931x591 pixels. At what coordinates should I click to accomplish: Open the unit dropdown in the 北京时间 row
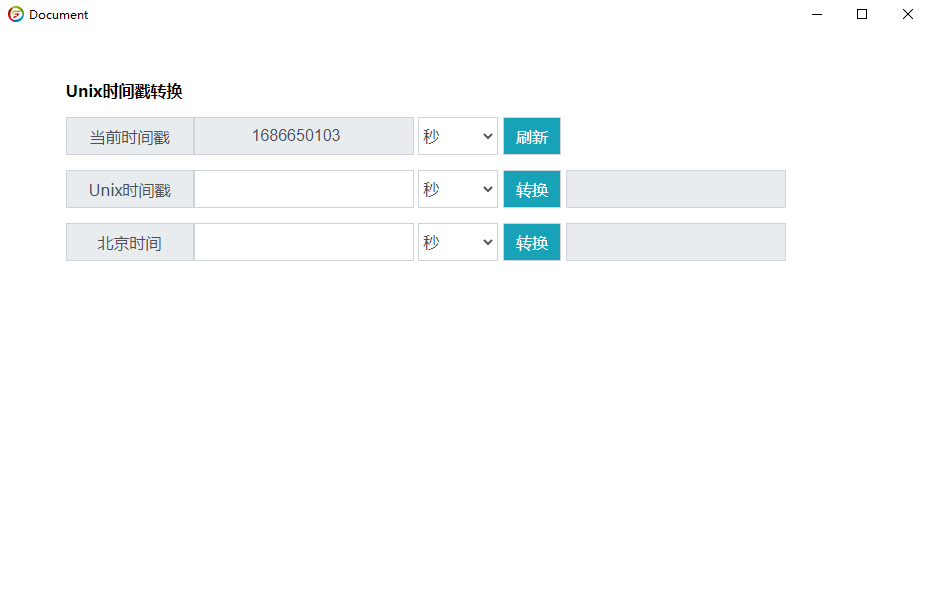pyautogui.click(x=458, y=242)
